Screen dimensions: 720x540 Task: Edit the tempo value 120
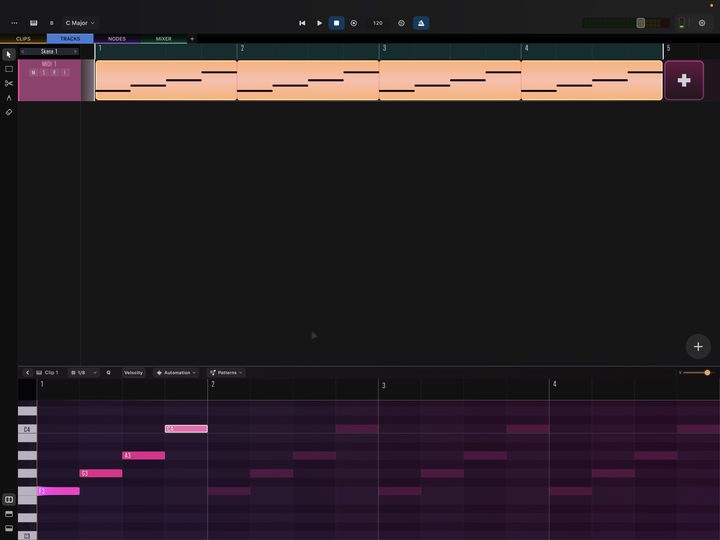tap(377, 23)
